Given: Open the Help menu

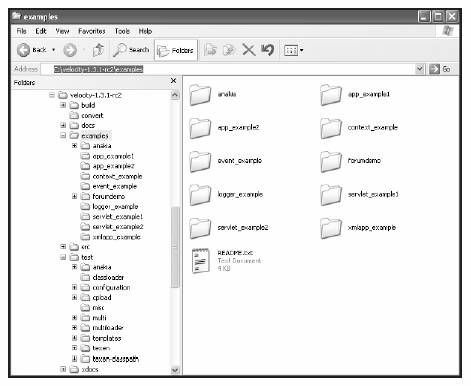Looking at the screenshot, I should pos(145,31).
